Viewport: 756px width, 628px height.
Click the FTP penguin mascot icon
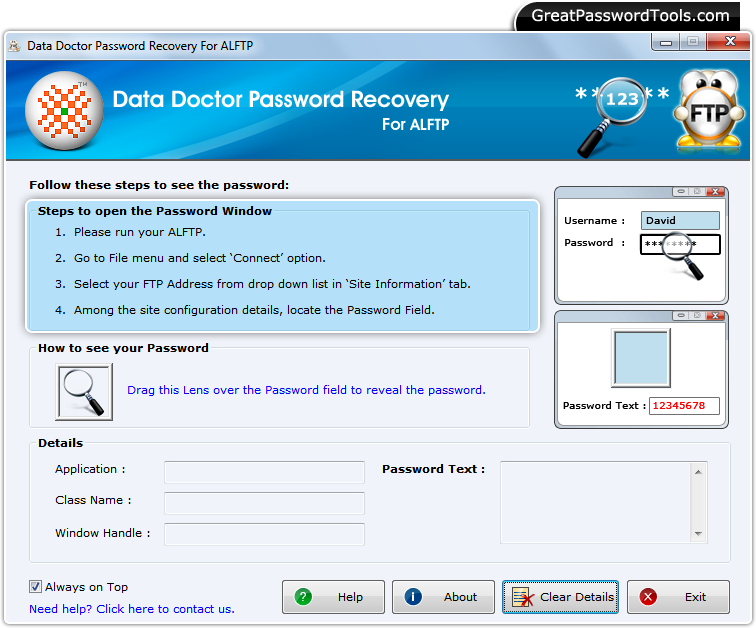pos(709,108)
